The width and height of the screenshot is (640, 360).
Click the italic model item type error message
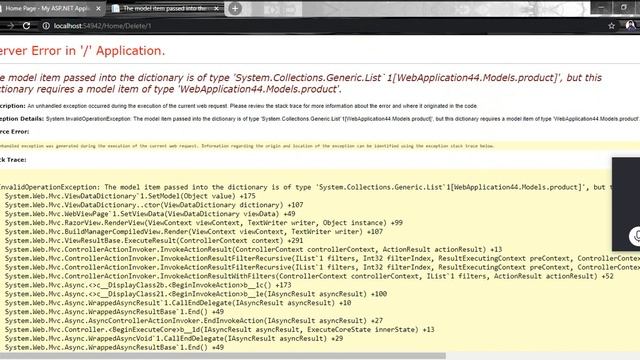(x=300, y=83)
